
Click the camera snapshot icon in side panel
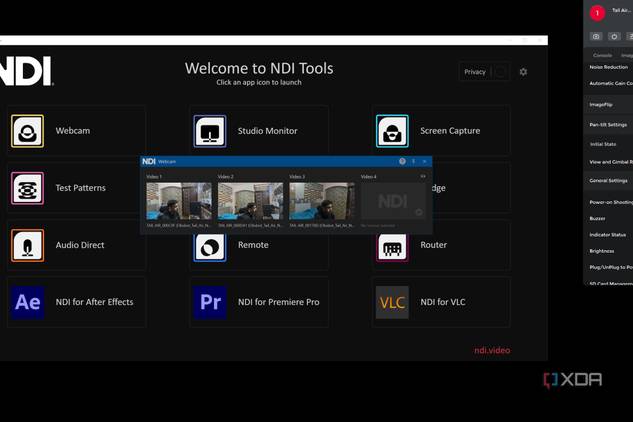[596, 36]
